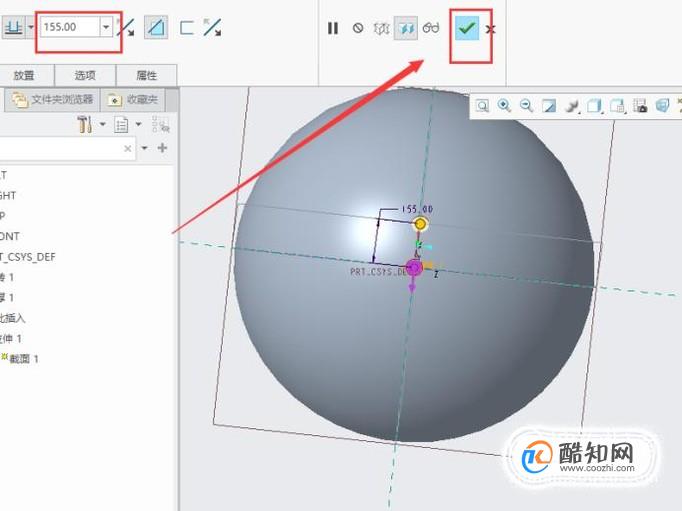Switch to the 文件夹浏览器 folder browser tab

[52, 100]
